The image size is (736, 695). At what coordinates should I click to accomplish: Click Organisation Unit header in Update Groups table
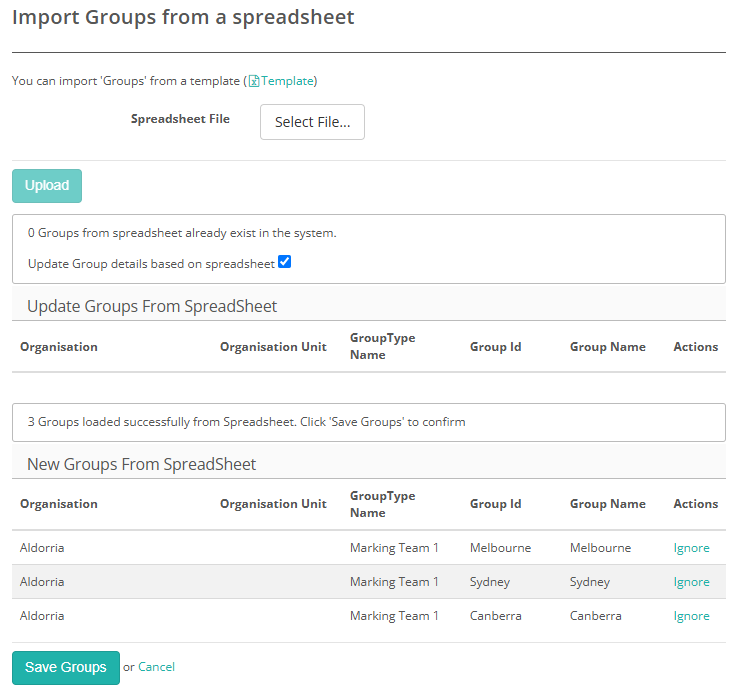point(273,347)
